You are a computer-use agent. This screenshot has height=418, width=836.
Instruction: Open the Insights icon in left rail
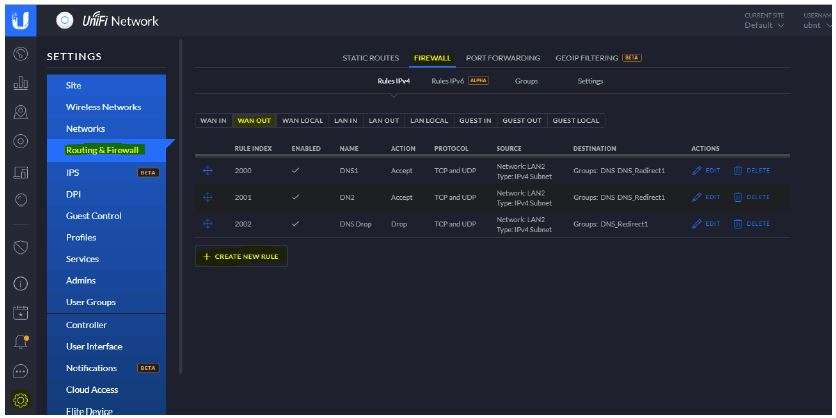click(21, 200)
